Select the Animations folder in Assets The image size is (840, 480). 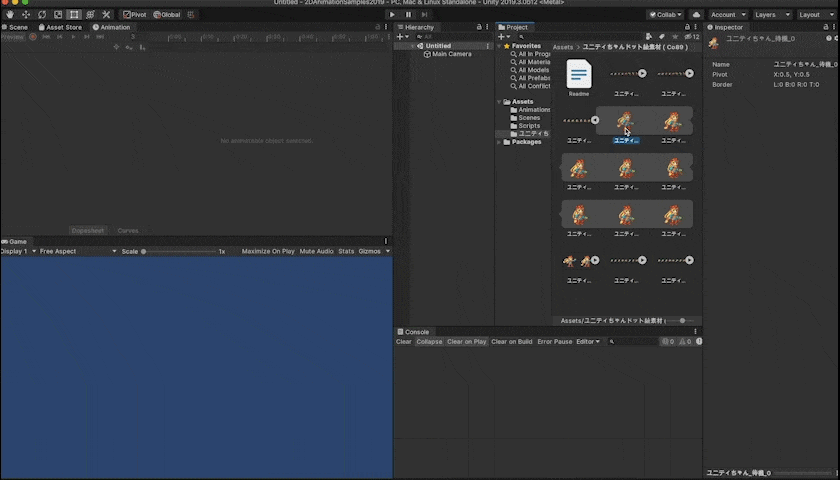tap(530, 110)
